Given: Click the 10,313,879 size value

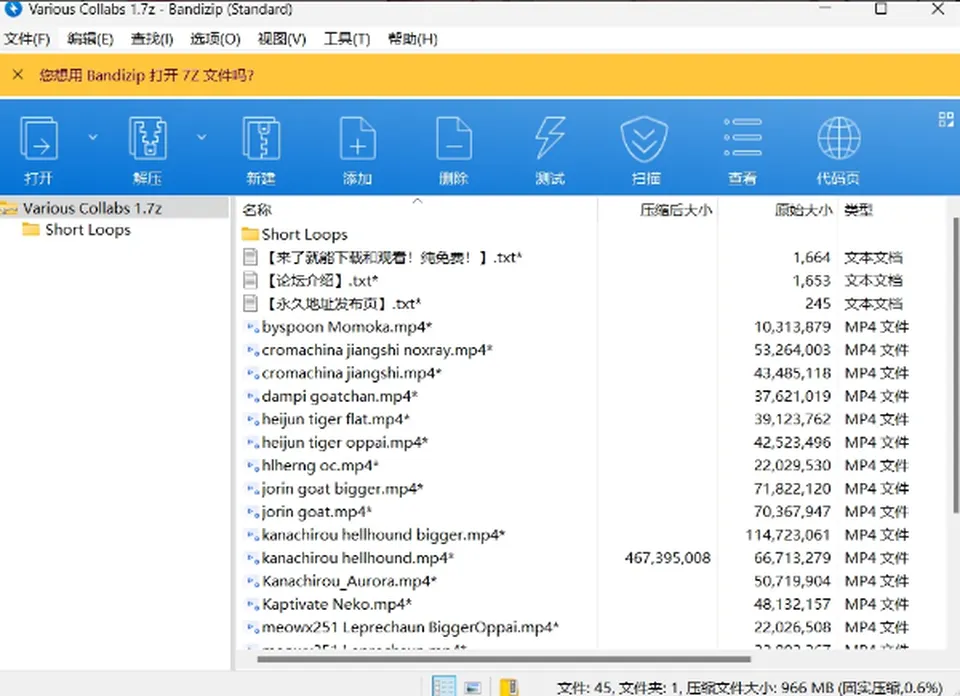Looking at the screenshot, I should point(792,327).
